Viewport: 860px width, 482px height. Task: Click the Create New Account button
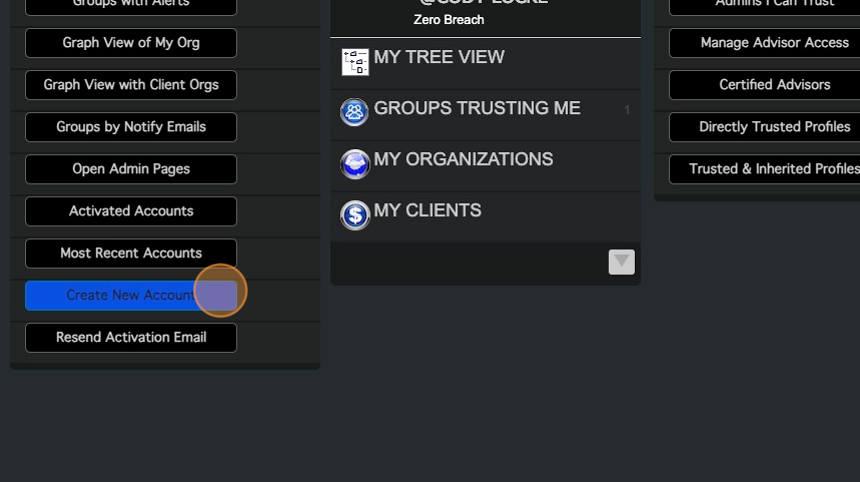131,295
